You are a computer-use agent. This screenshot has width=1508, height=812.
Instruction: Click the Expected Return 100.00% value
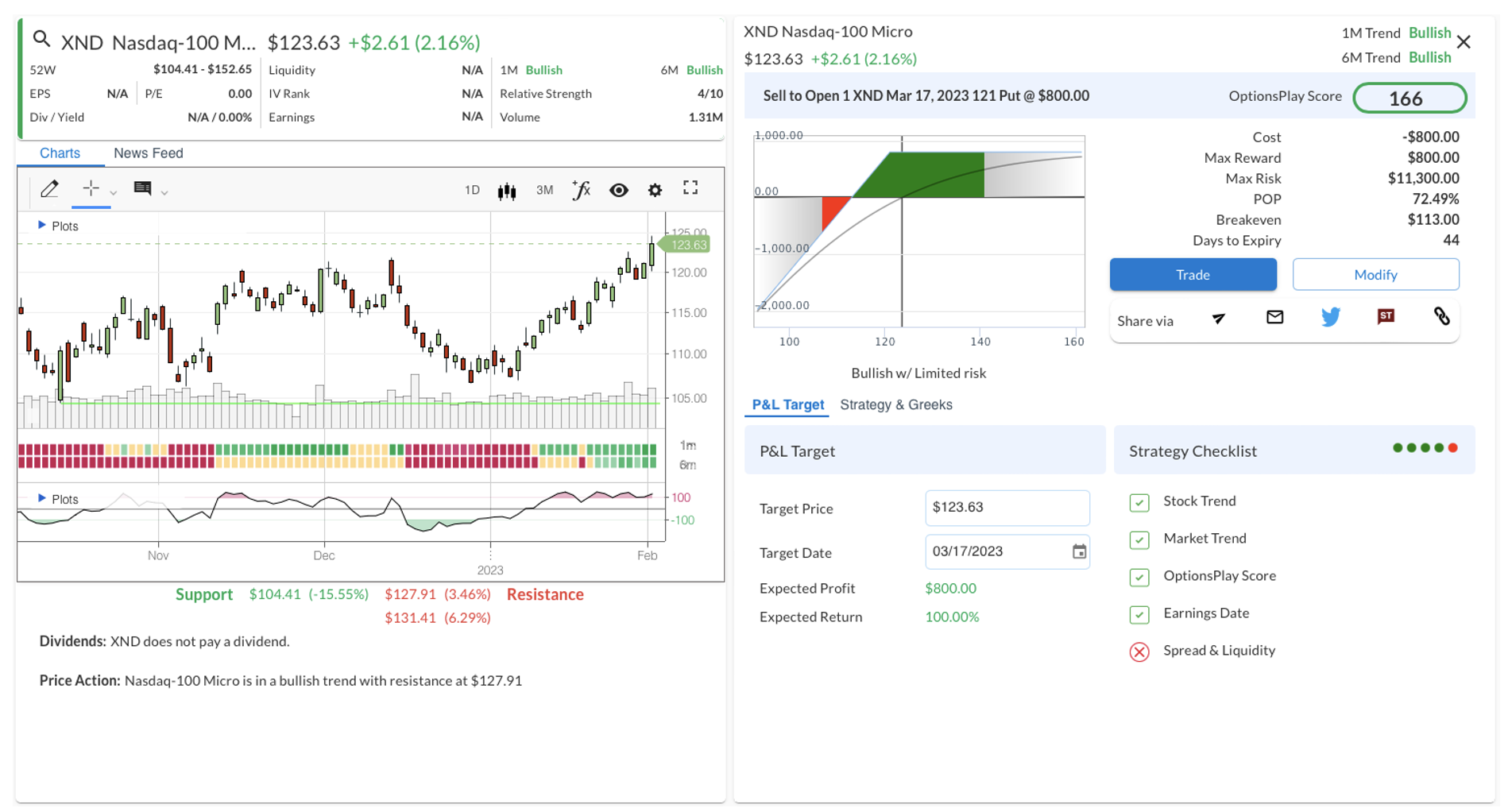[952, 617]
